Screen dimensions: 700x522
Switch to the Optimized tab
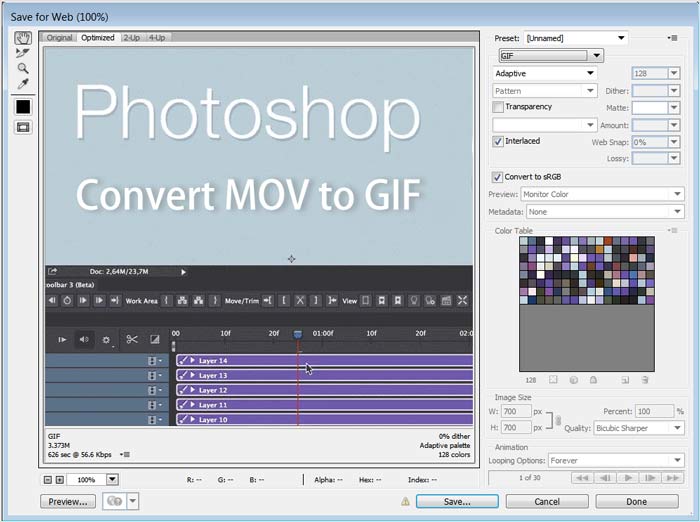97,38
